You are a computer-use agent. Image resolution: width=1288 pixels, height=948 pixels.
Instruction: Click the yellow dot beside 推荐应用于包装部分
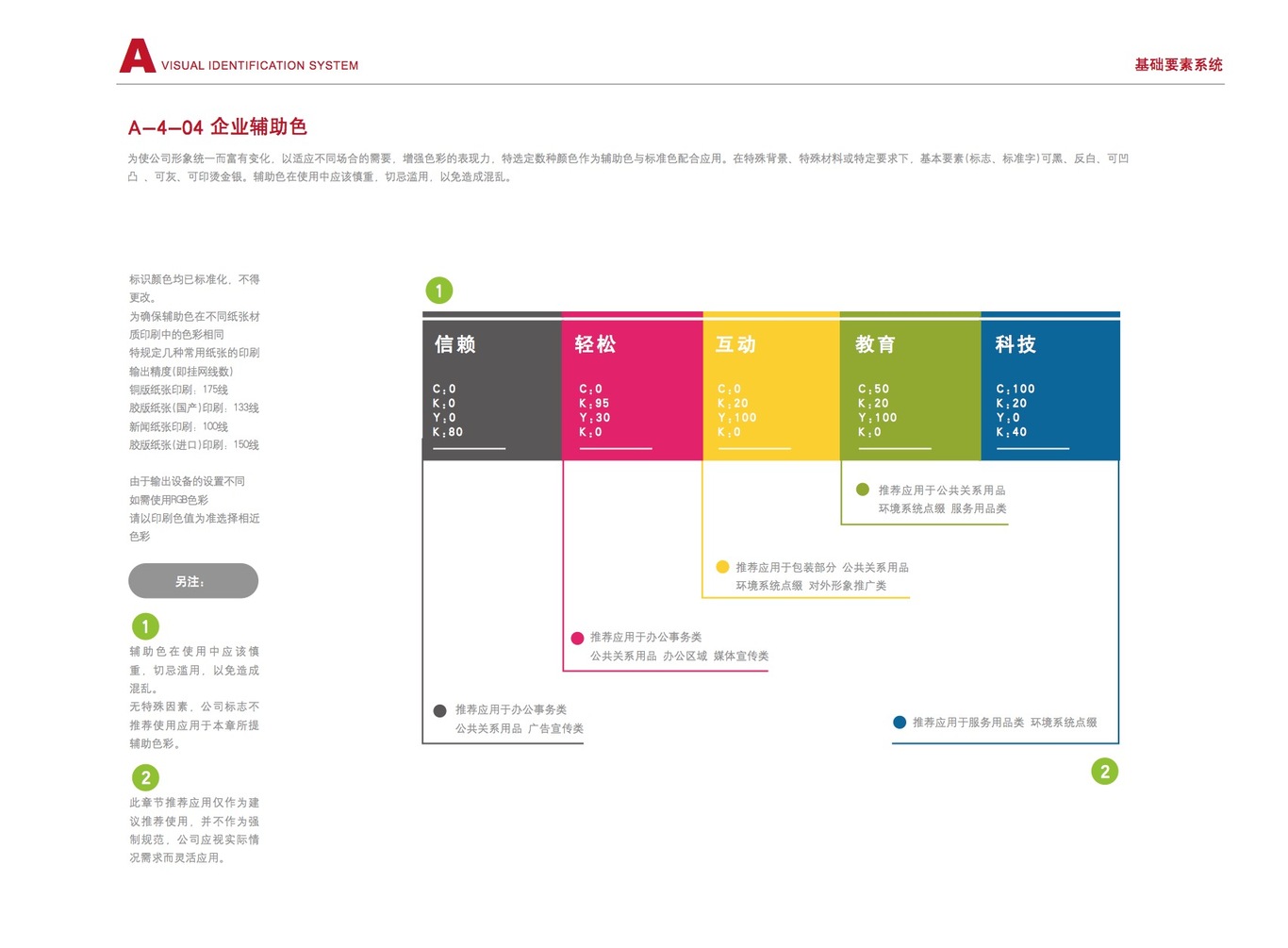722,567
